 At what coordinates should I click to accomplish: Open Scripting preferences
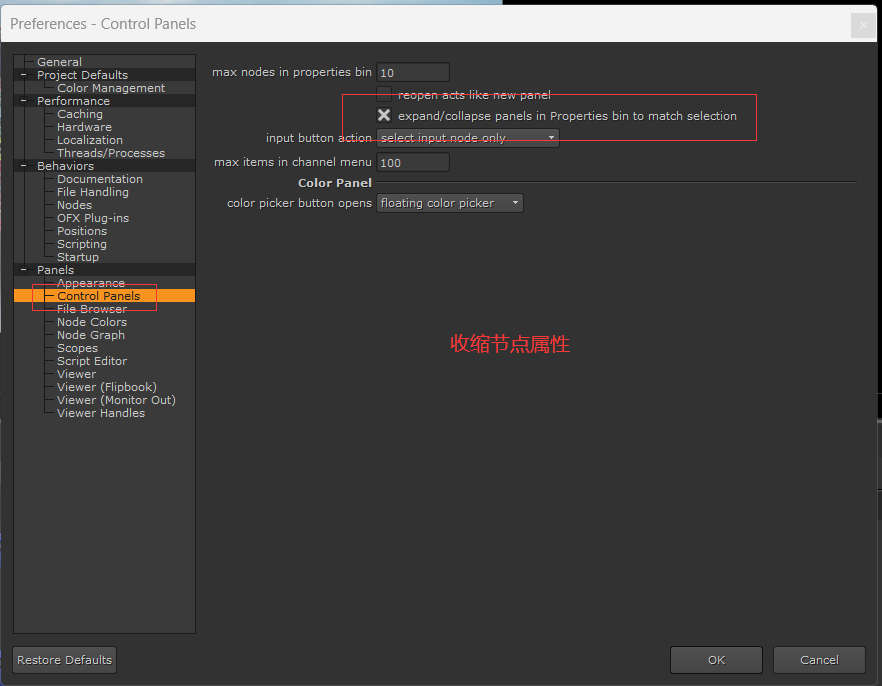pyautogui.click(x=82, y=244)
